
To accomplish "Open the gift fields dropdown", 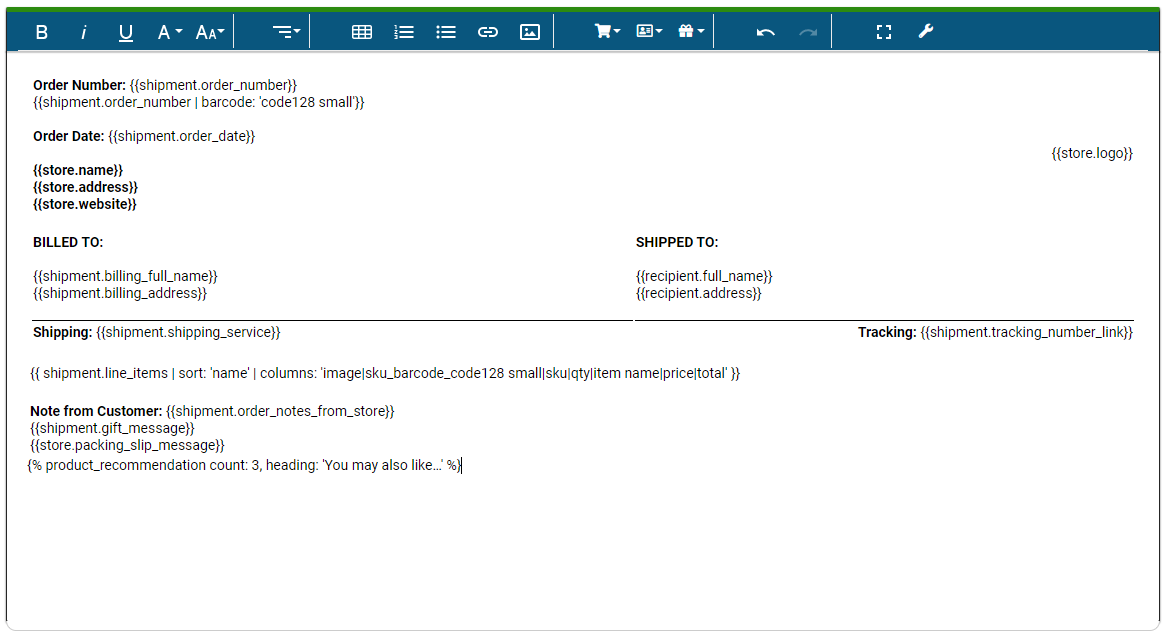I will coord(691,32).
